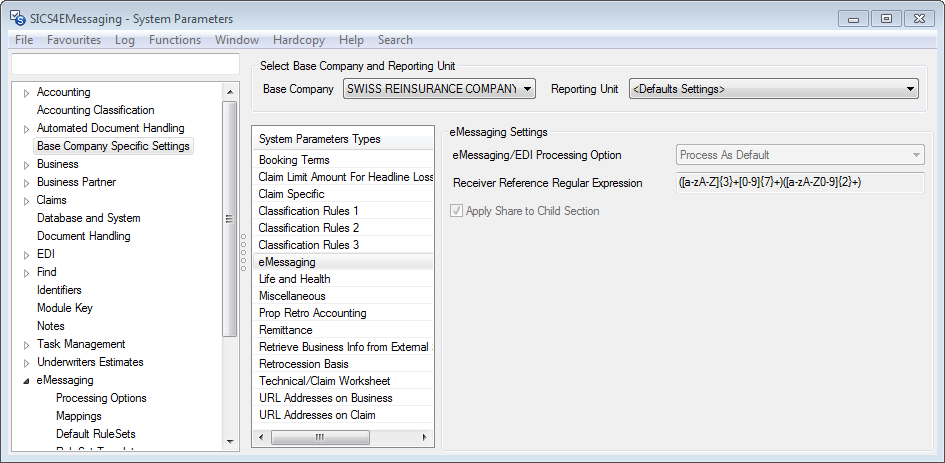Select Classification Rules 1
Screen dimensions: 945x463
point(342,211)
